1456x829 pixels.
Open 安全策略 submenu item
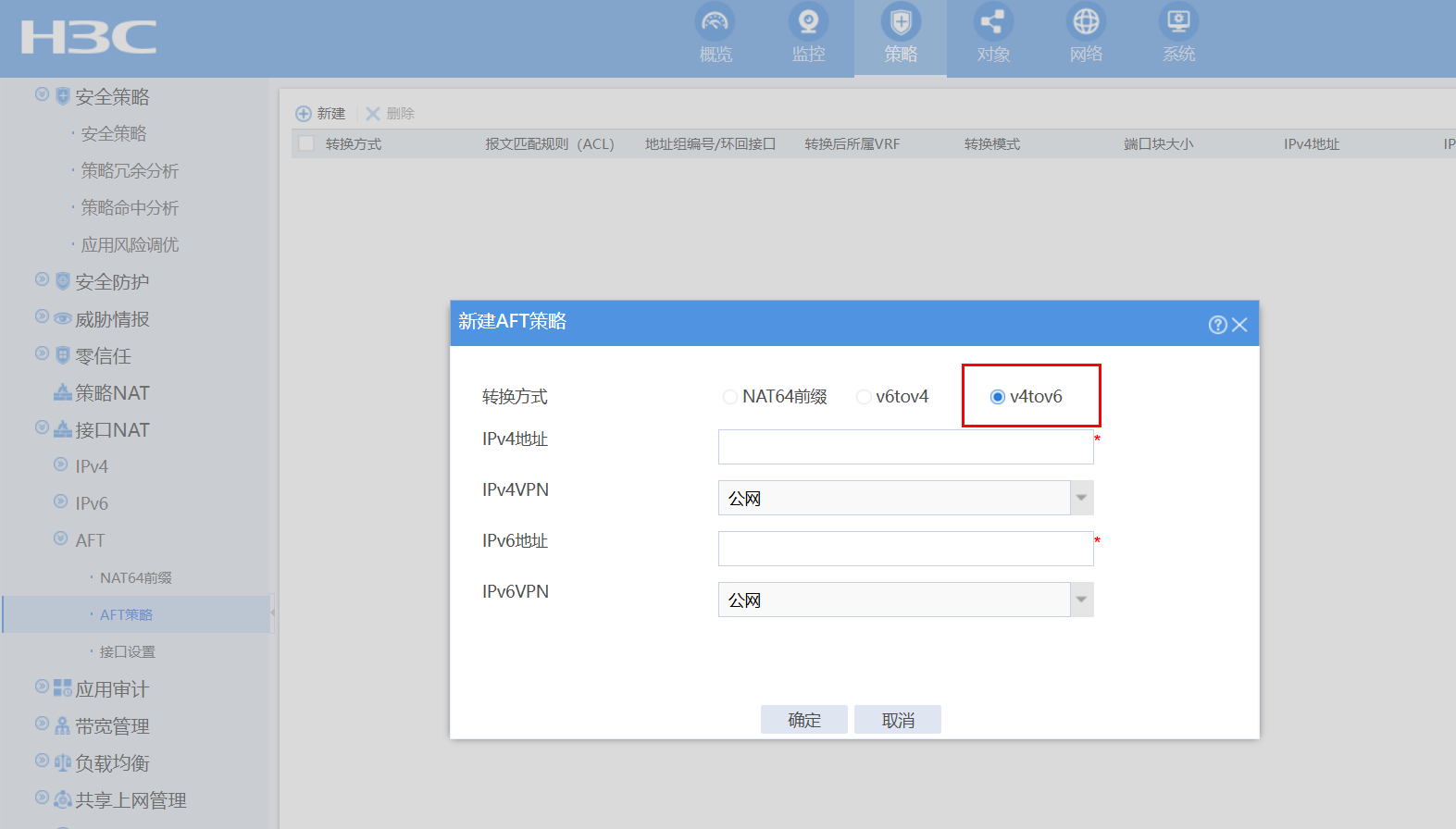[114, 134]
